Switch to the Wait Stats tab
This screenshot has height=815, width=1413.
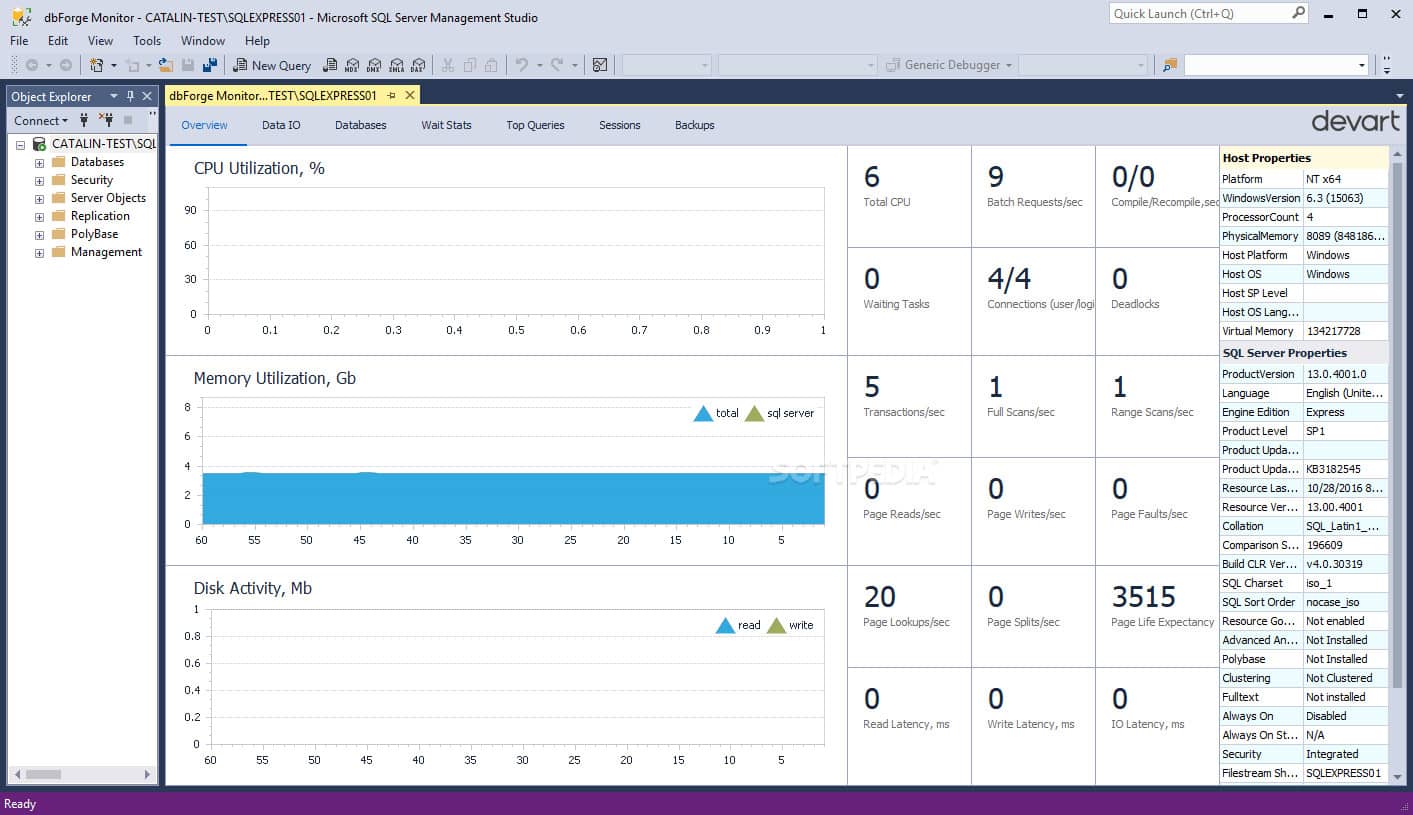(x=446, y=125)
